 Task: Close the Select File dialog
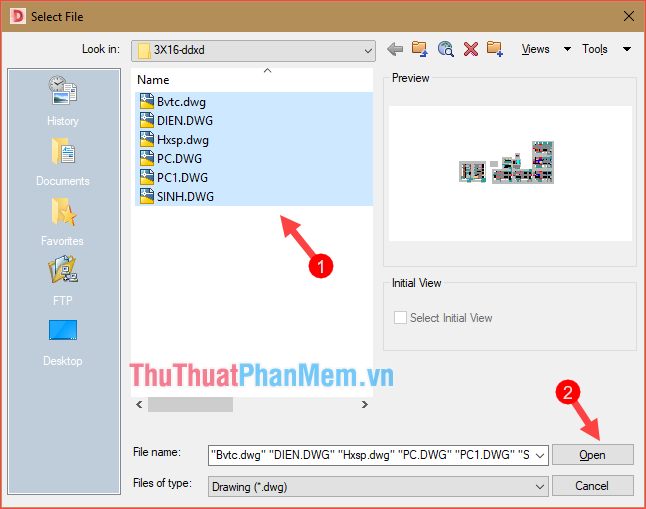629,16
